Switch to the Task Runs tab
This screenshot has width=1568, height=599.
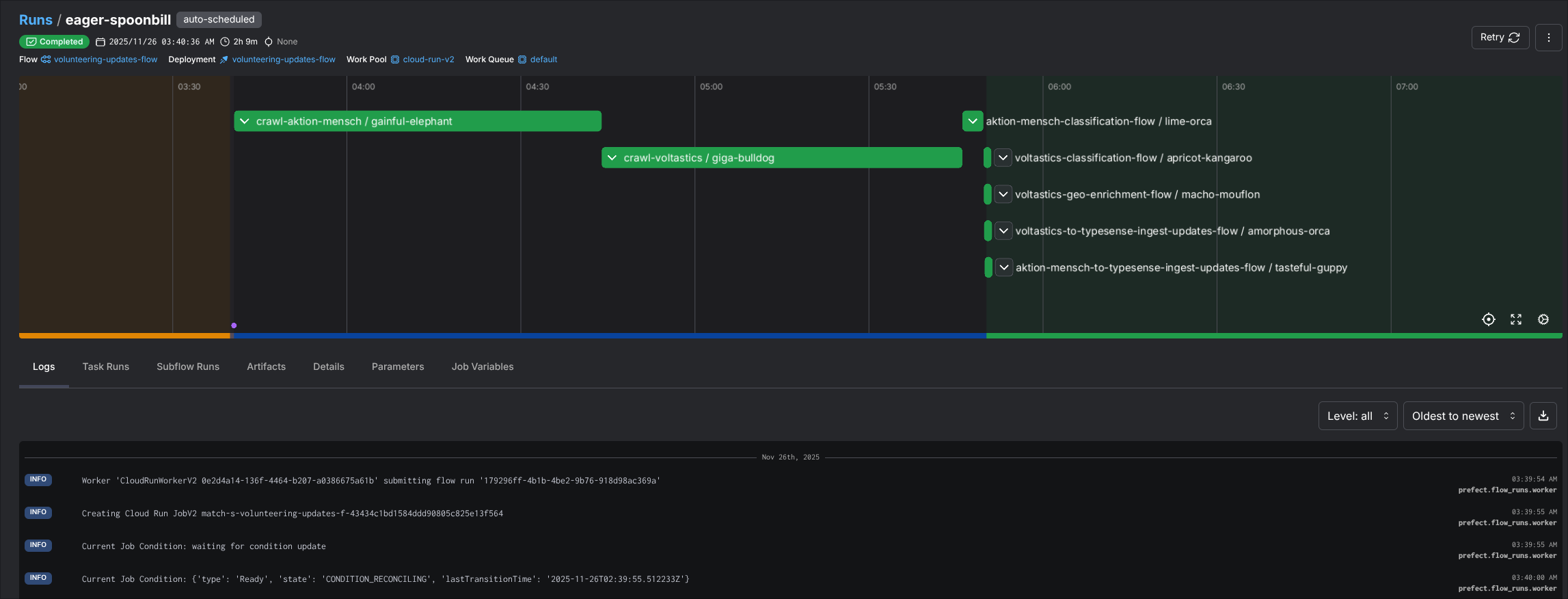tap(106, 367)
